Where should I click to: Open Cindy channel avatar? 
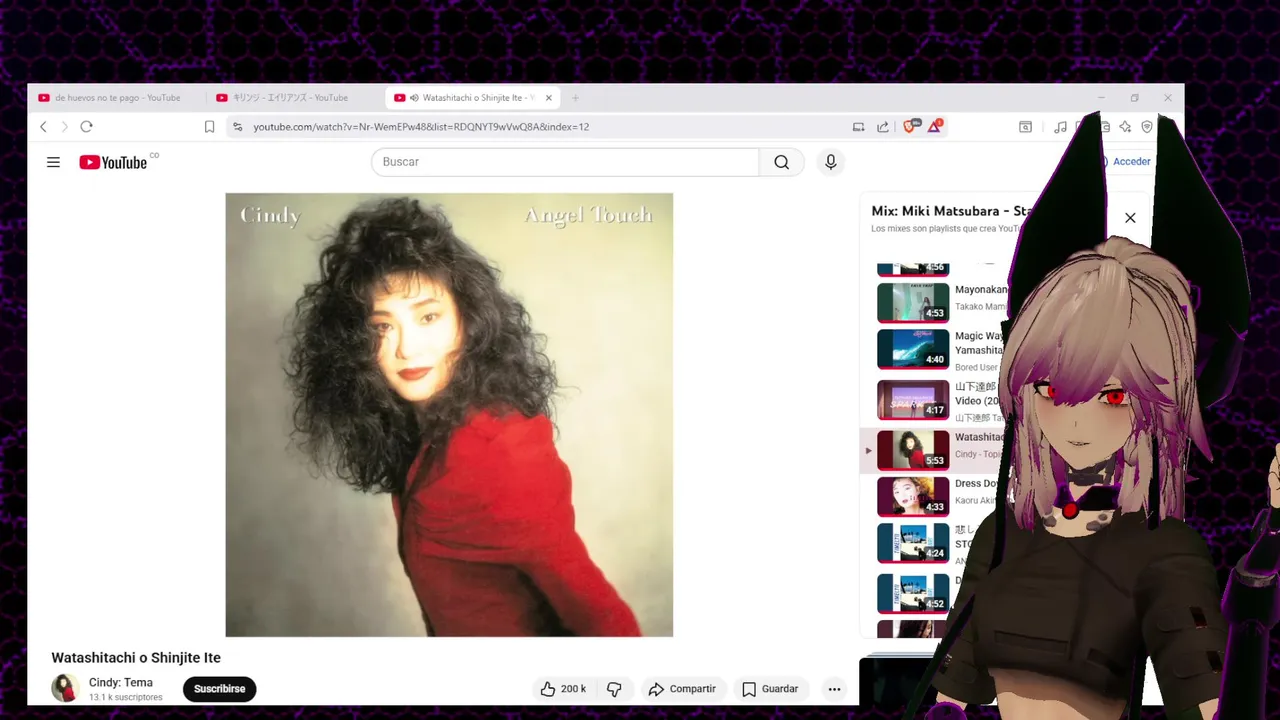click(x=65, y=688)
